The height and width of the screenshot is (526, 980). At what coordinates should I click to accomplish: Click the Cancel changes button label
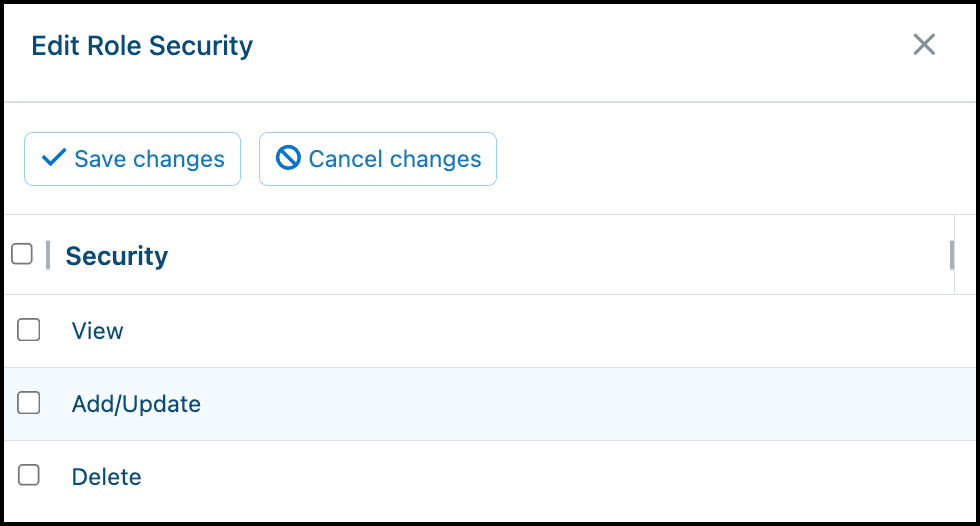click(x=395, y=159)
